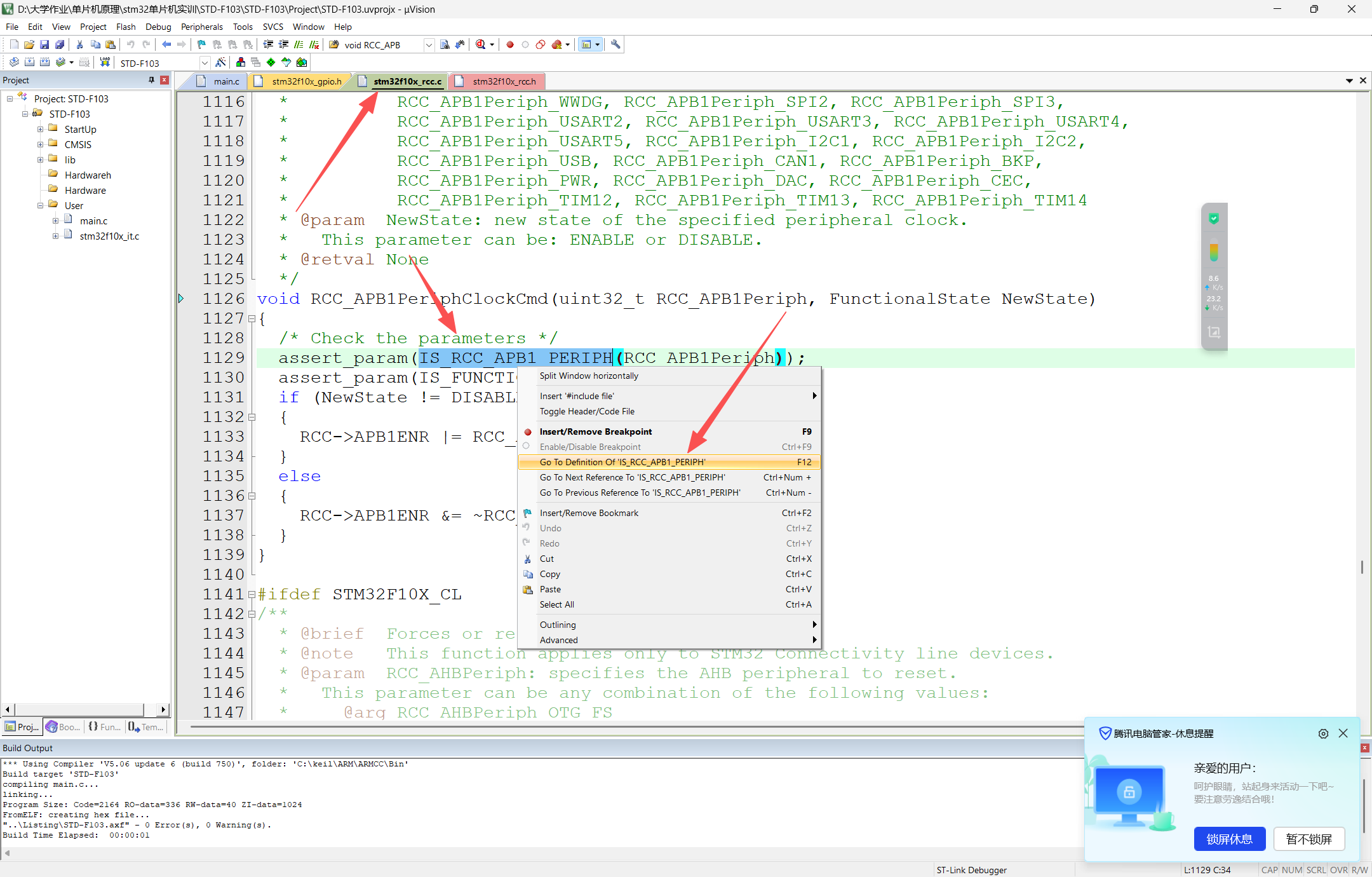Open Options for Target wand icon
This screenshot has height=877, width=1372.
[x=220, y=62]
